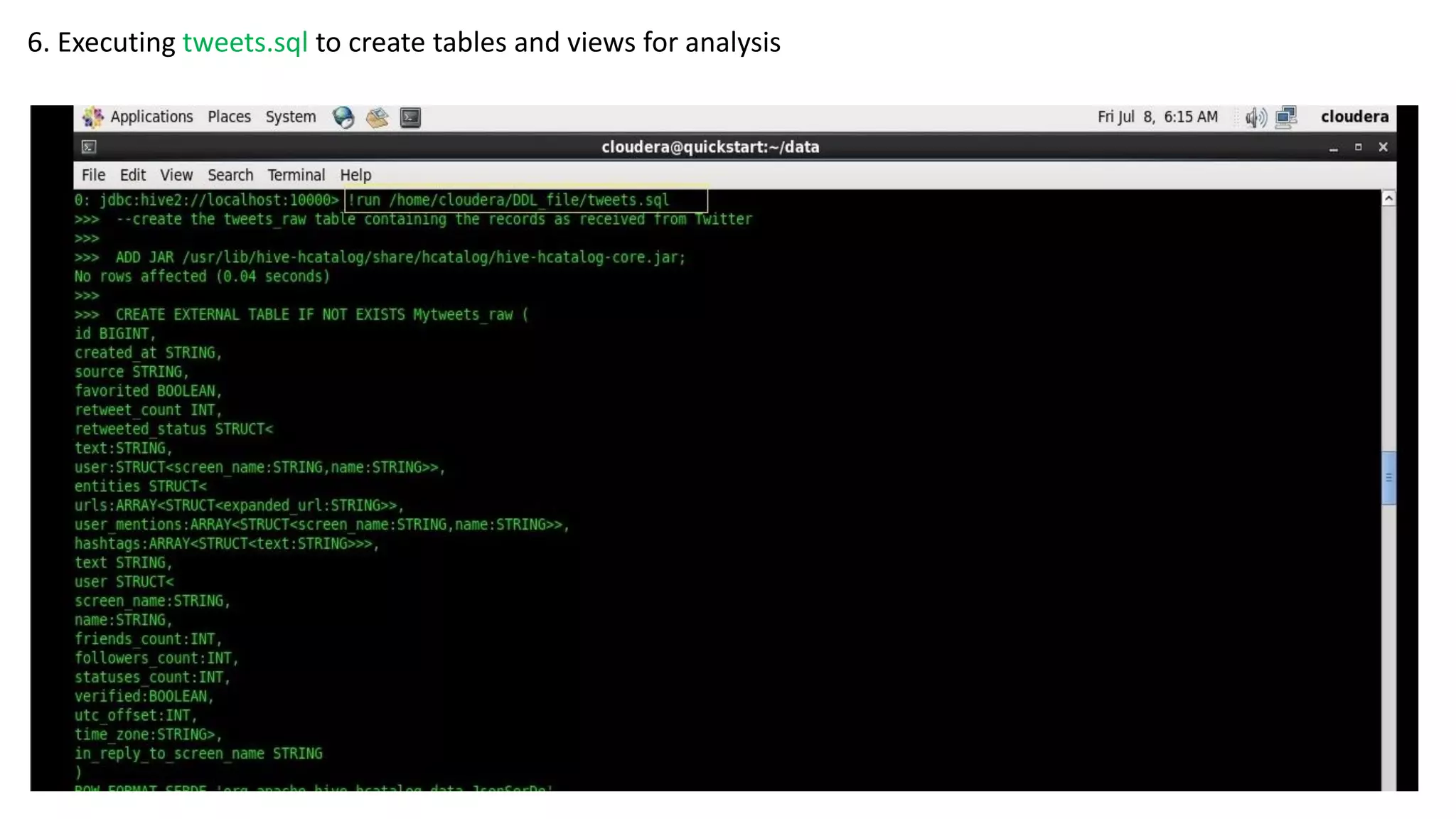The image size is (1456, 819).
Task: Open the volume speaker icon
Action: (1256, 117)
